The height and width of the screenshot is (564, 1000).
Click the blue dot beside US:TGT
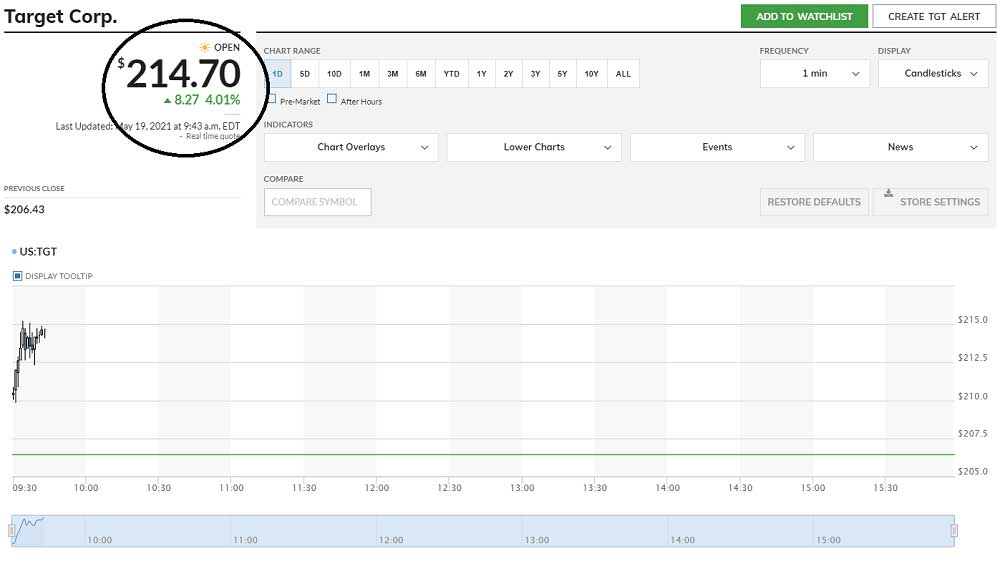tap(14, 252)
